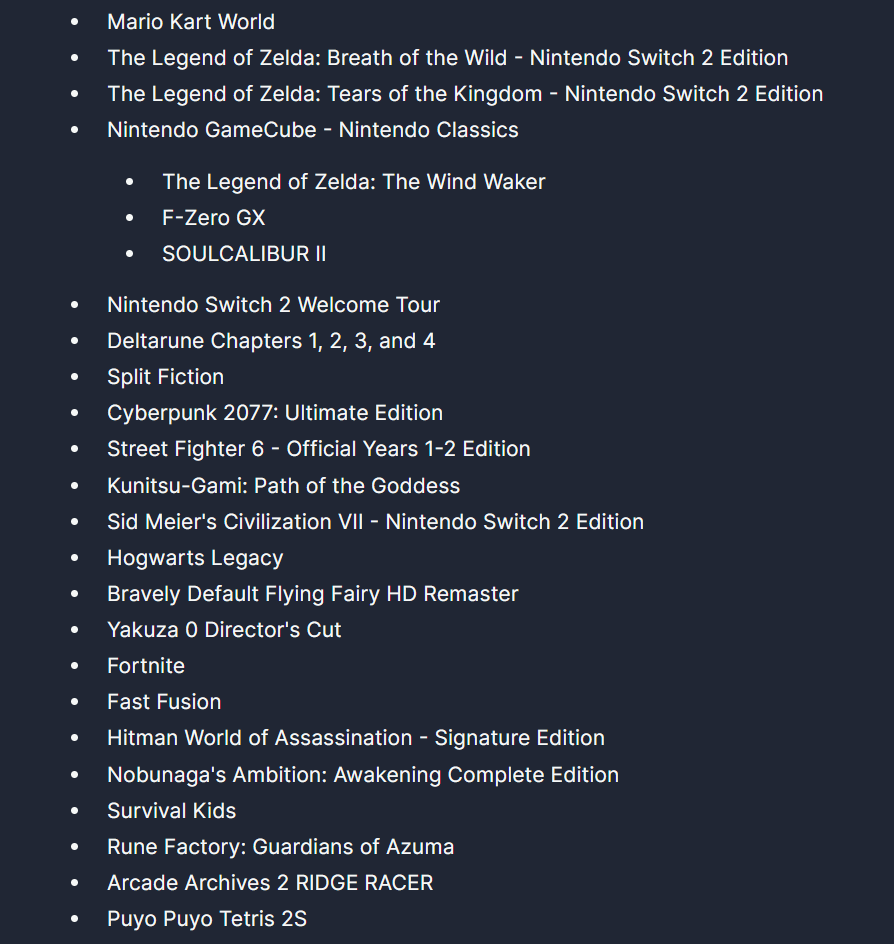
Task: Click Bravely Default Flying Fairy HD Remaster
Action: [x=312, y=594]
